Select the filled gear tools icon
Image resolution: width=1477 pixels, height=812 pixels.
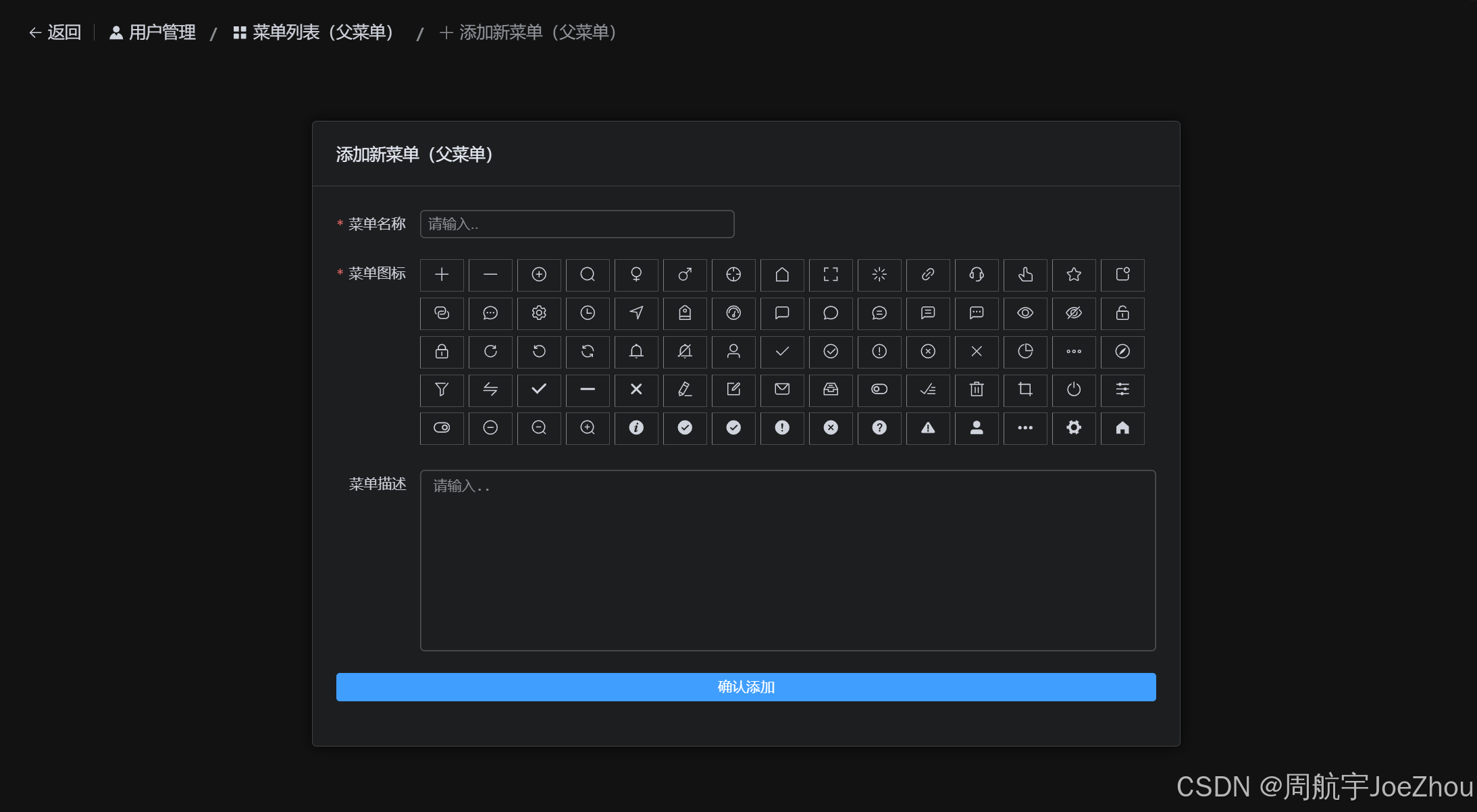pos(1074,428)
